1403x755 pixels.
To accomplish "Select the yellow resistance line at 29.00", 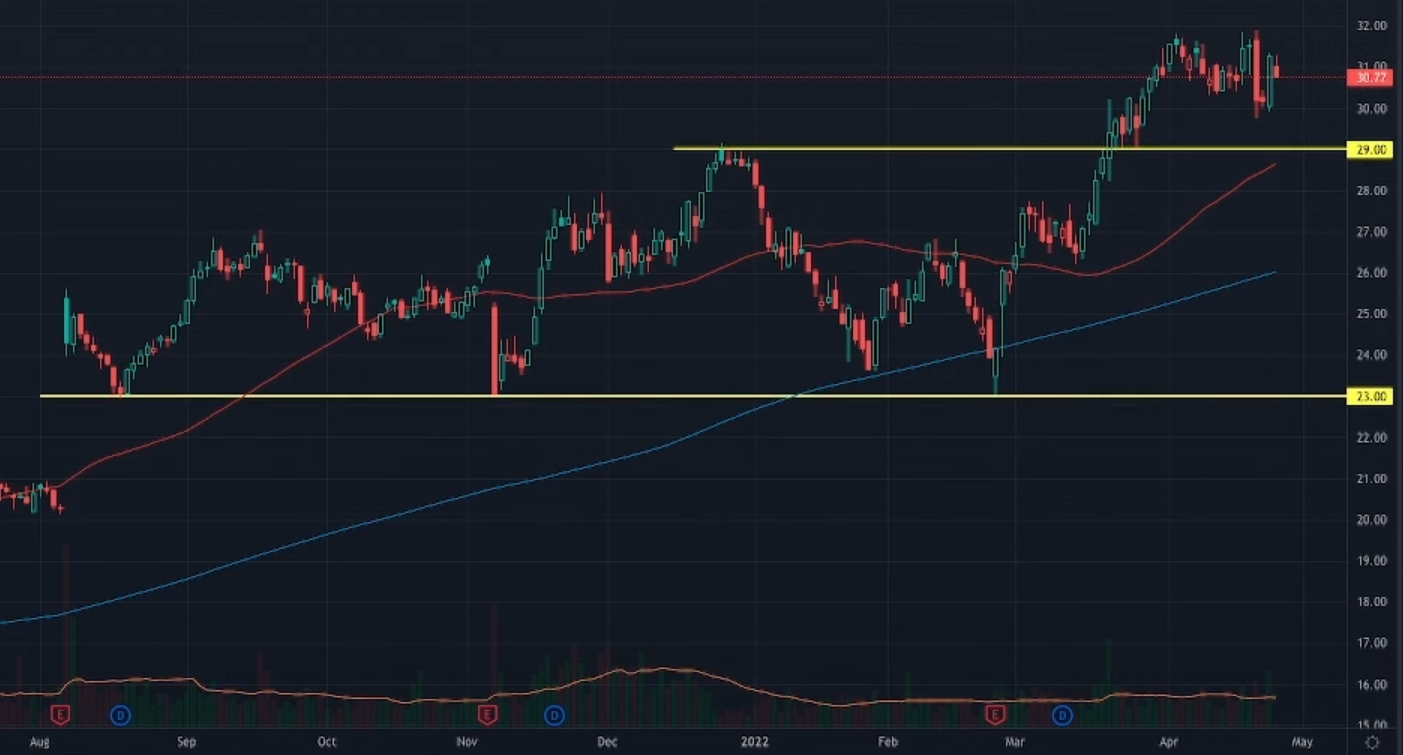I will pyautogui.click(x=900, y=149).
